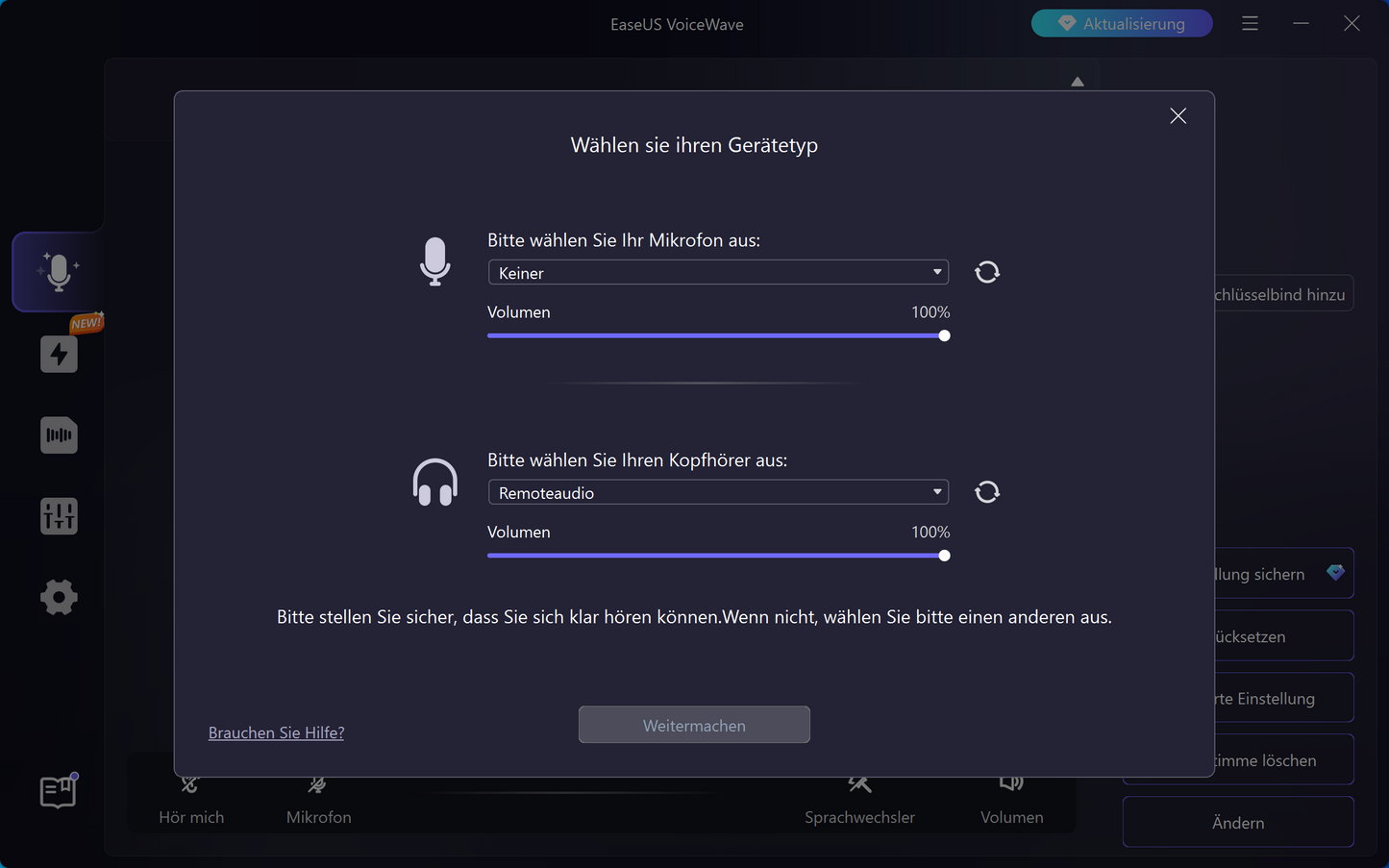The height and width of the screenshot is (868, 1389).
Task: Refresh the microphone device list
Action: (x=987, y=272)
